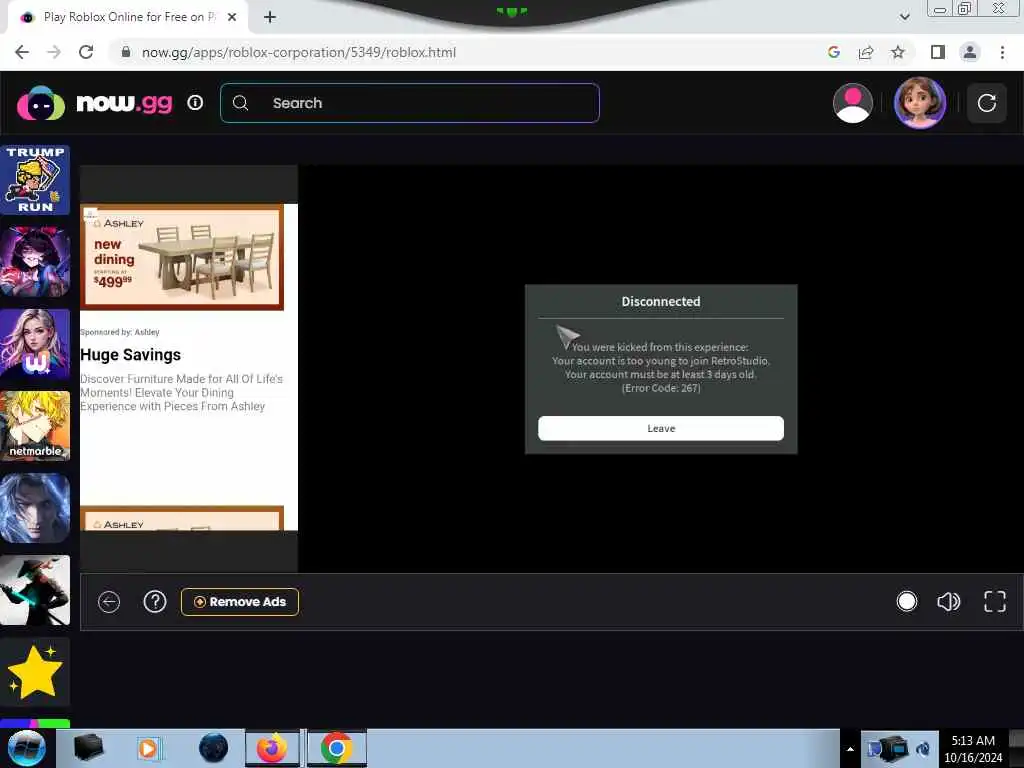
Task: Click the now.gg logo
Action: 95,103
